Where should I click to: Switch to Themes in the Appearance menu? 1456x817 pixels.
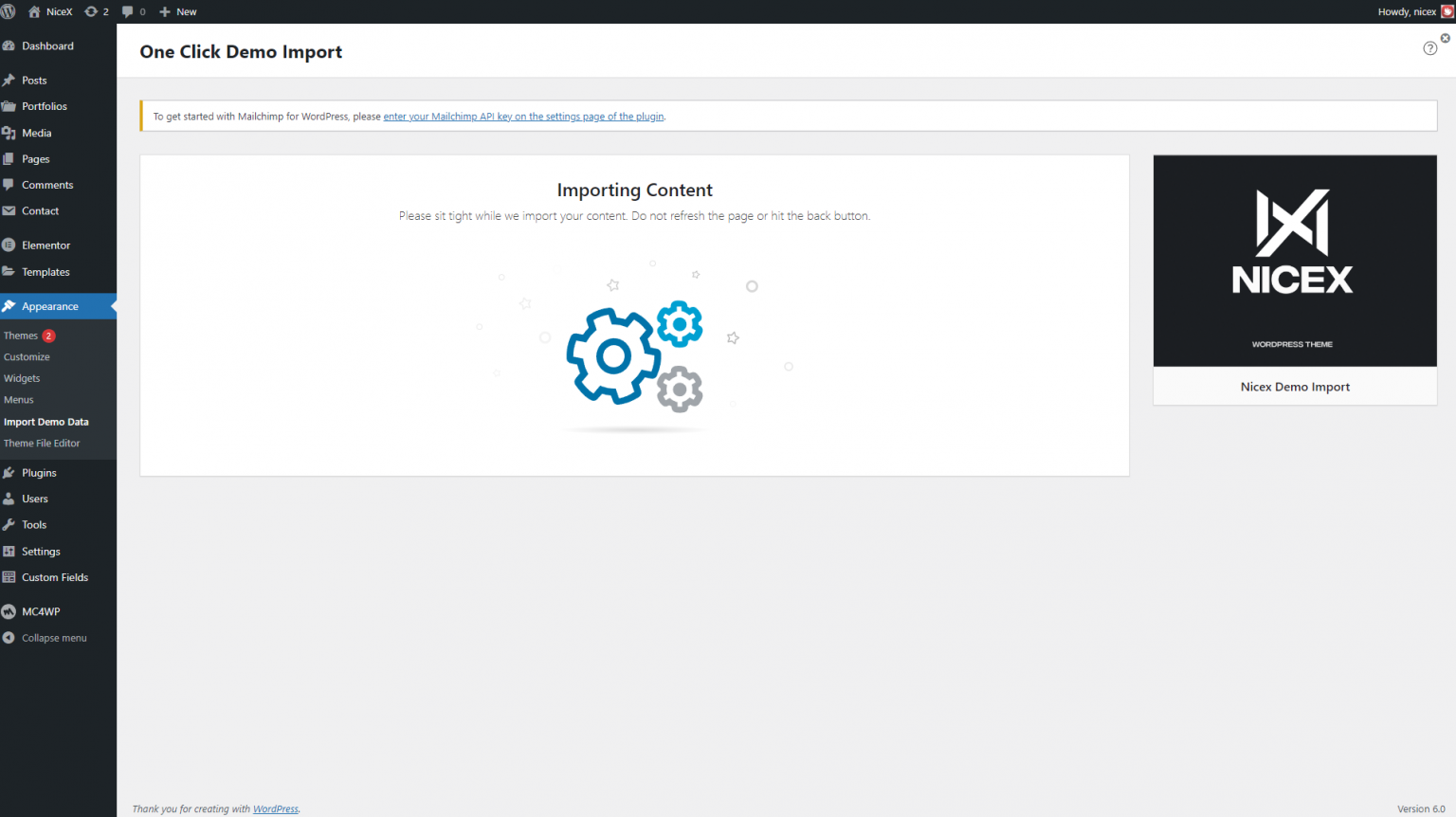19,335
